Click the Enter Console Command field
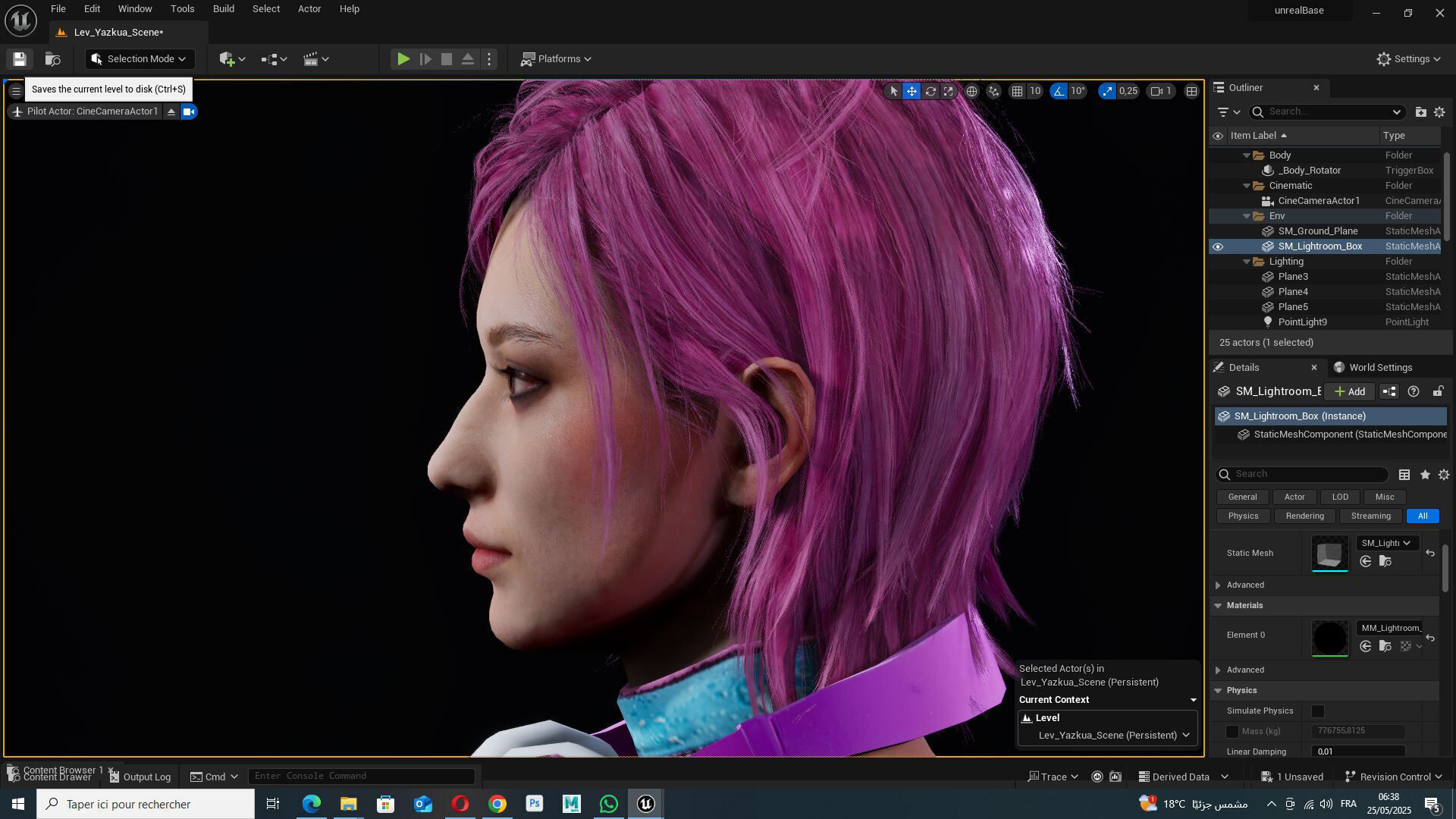Screen dimensions: 1456x819 (361, 776)
